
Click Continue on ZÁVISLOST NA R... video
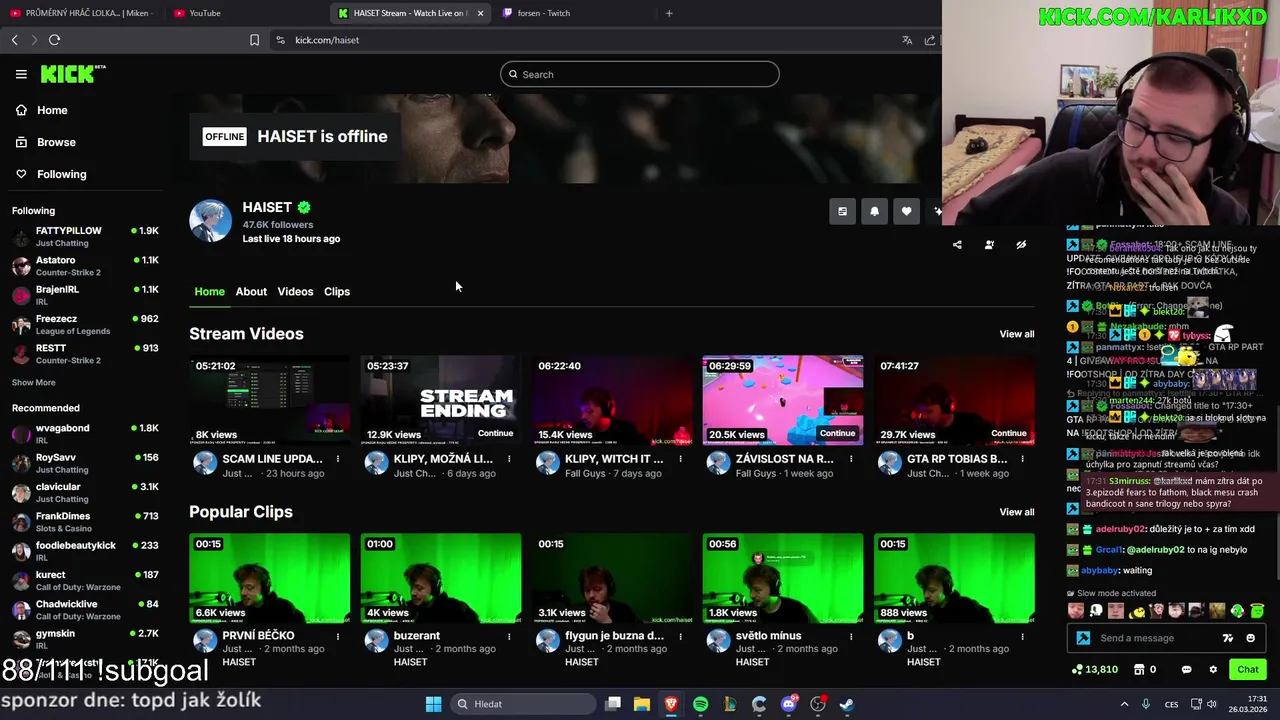(837, 433)
